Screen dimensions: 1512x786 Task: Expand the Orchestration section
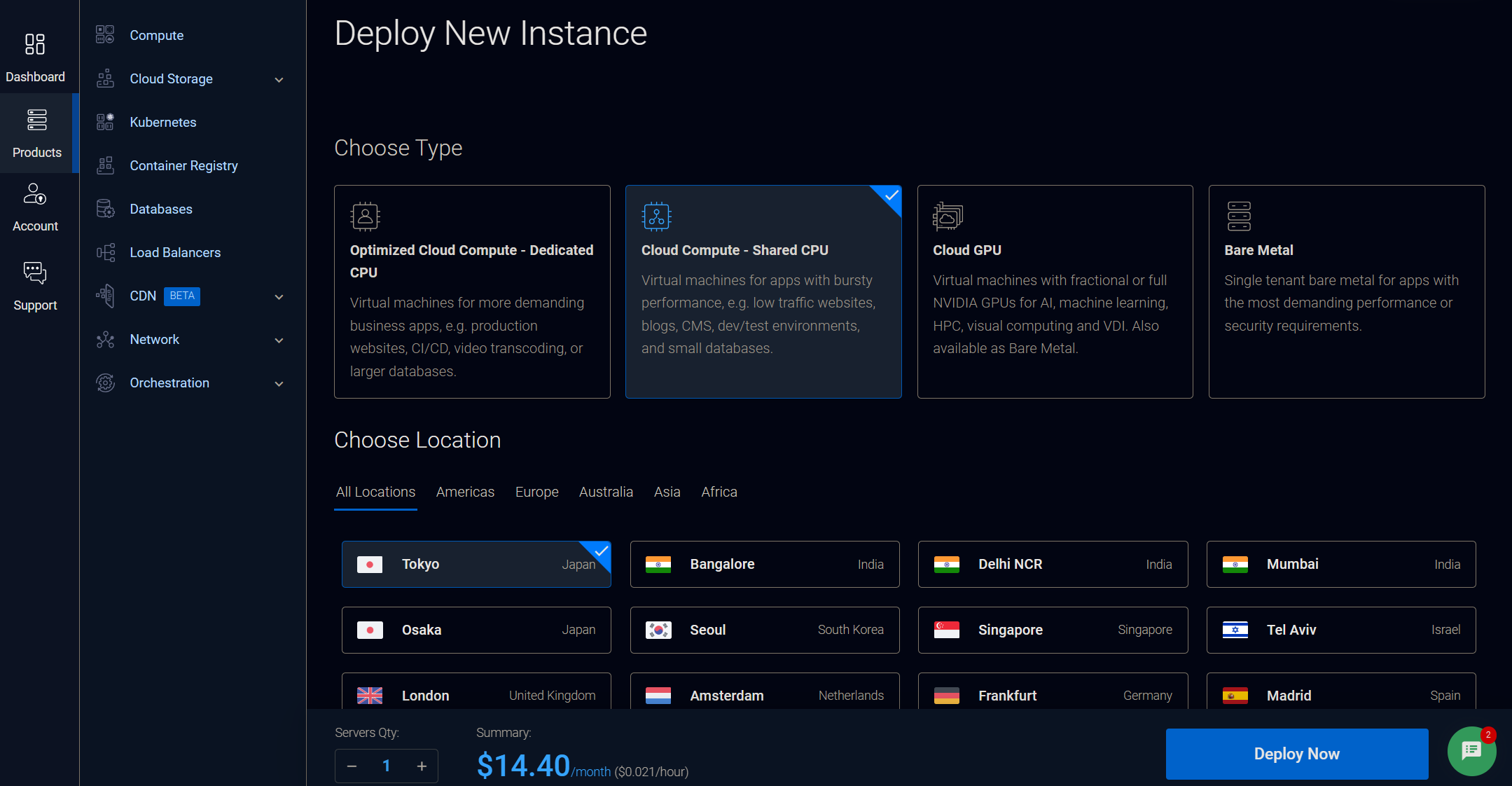click(278, 384)
